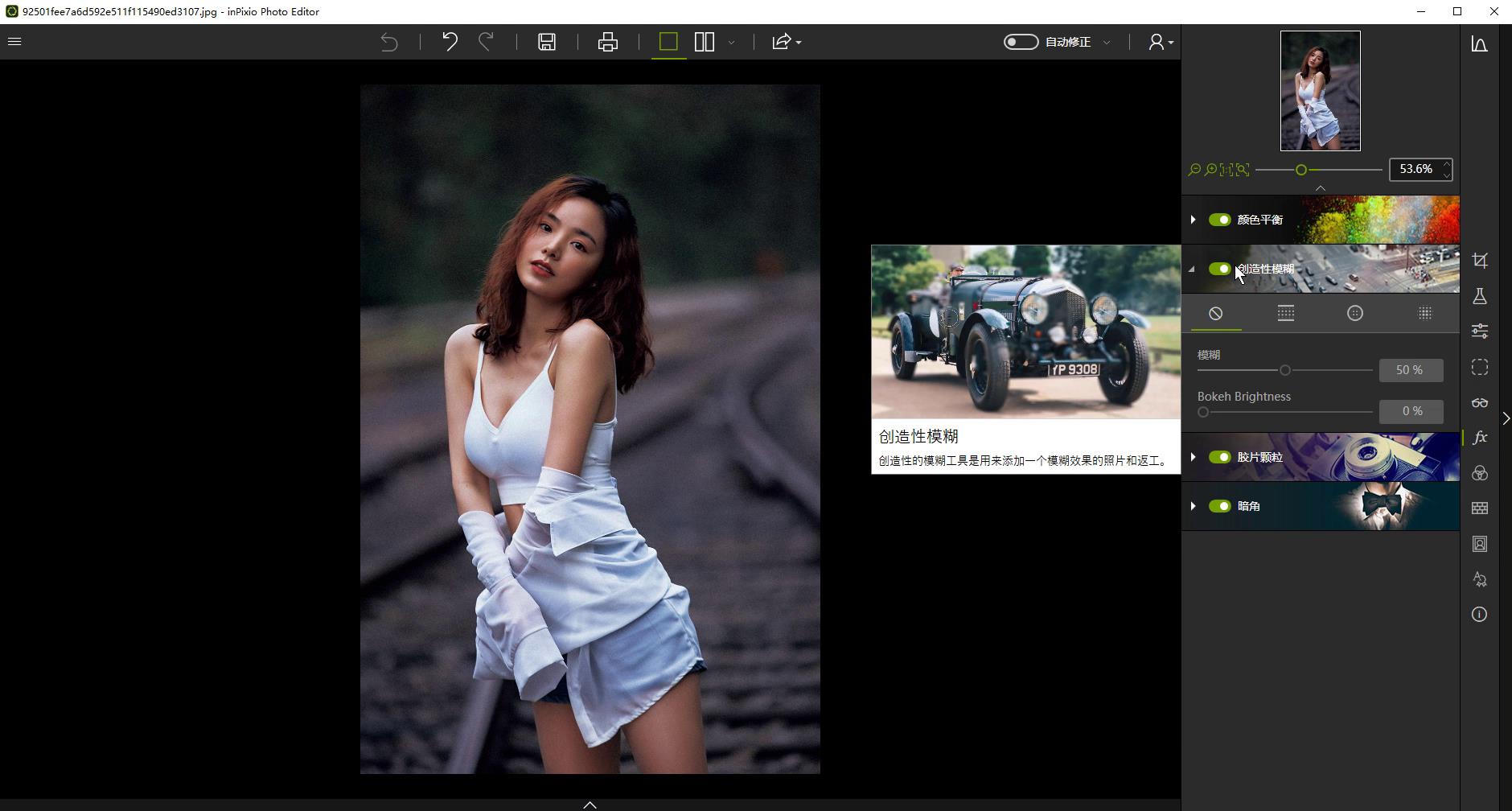Open the split view options arrow
Image resolution: width=1512 pixels, height=811 pixels.
[731, 42]
